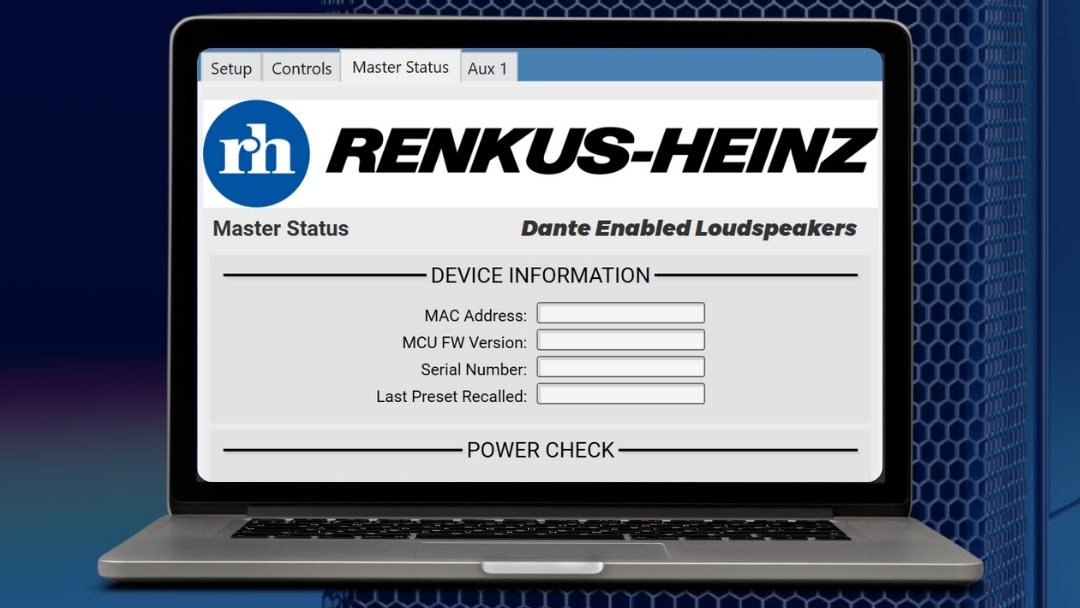The width and height of the screenshot is (1080, 608).
Task: Click the MCU FW Version field
Action: click(621, 339)
